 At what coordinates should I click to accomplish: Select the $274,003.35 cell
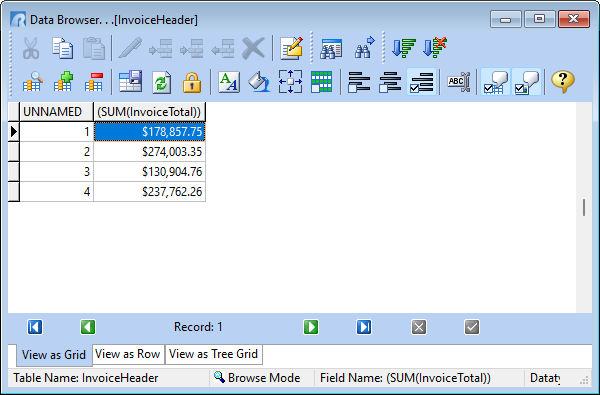point(150,152)
